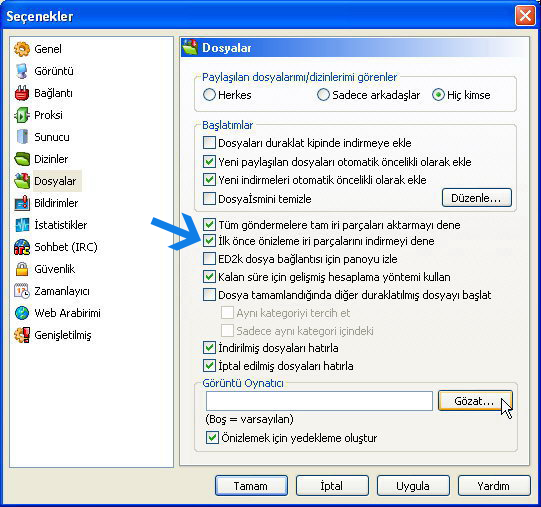Click the Web Arabirimi globe icon
This screenshot has height=507, width=541.
[22, 313]
